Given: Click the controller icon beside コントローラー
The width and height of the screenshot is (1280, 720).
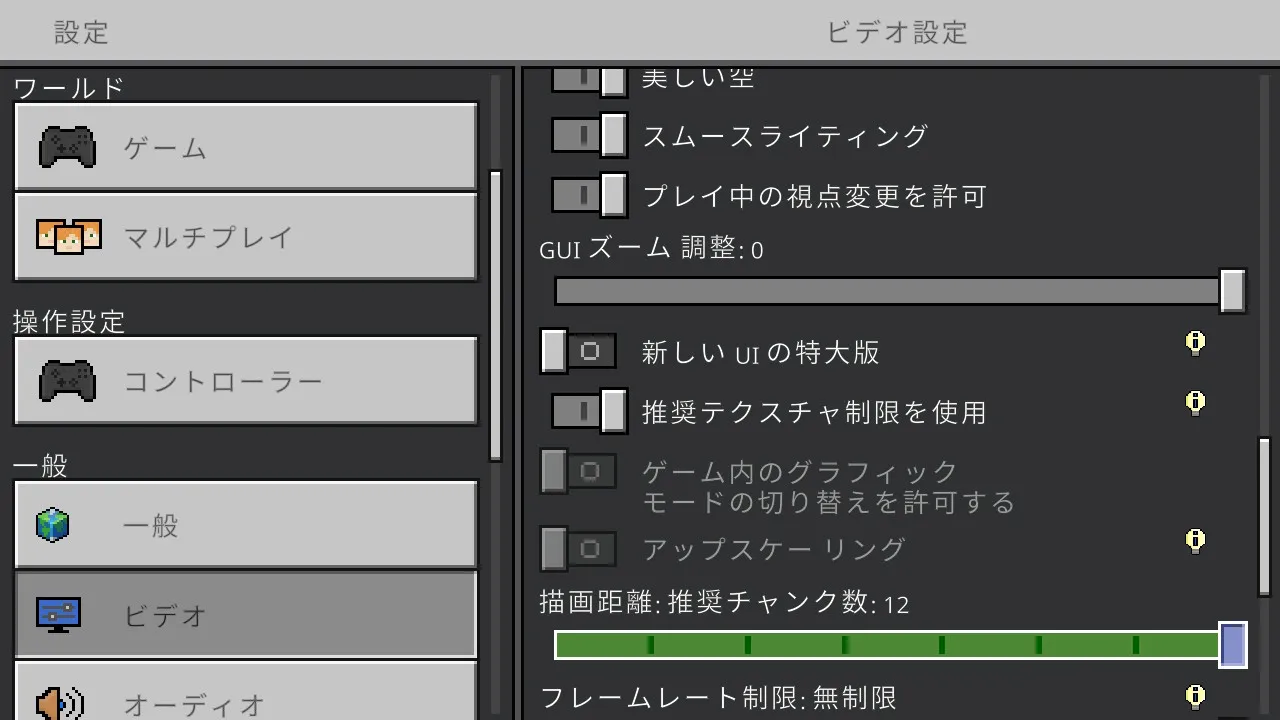Looking at the screenshot, I should (67, 381).
